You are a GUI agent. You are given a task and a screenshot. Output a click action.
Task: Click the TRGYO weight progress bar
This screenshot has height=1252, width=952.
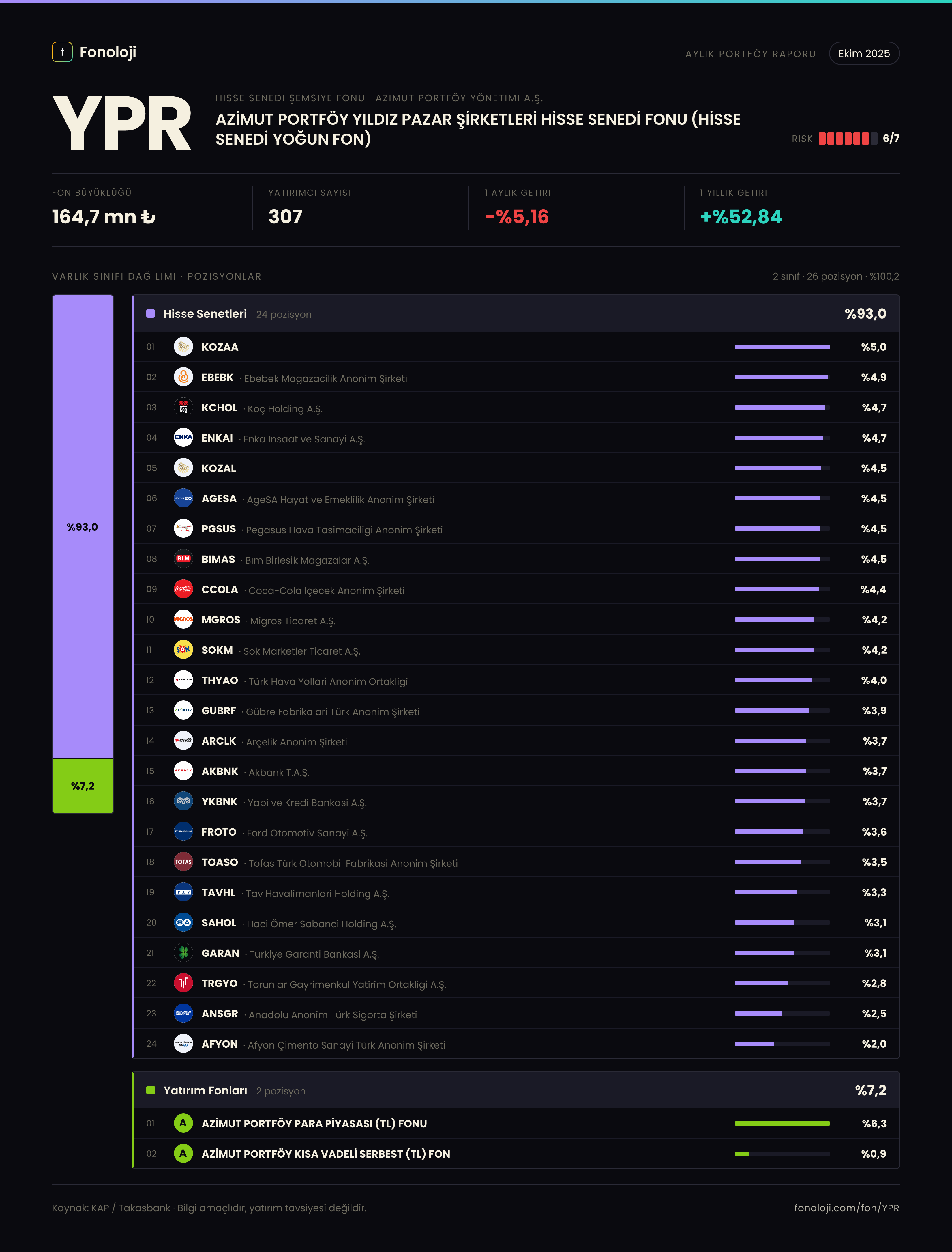click(x=782, y=983)
